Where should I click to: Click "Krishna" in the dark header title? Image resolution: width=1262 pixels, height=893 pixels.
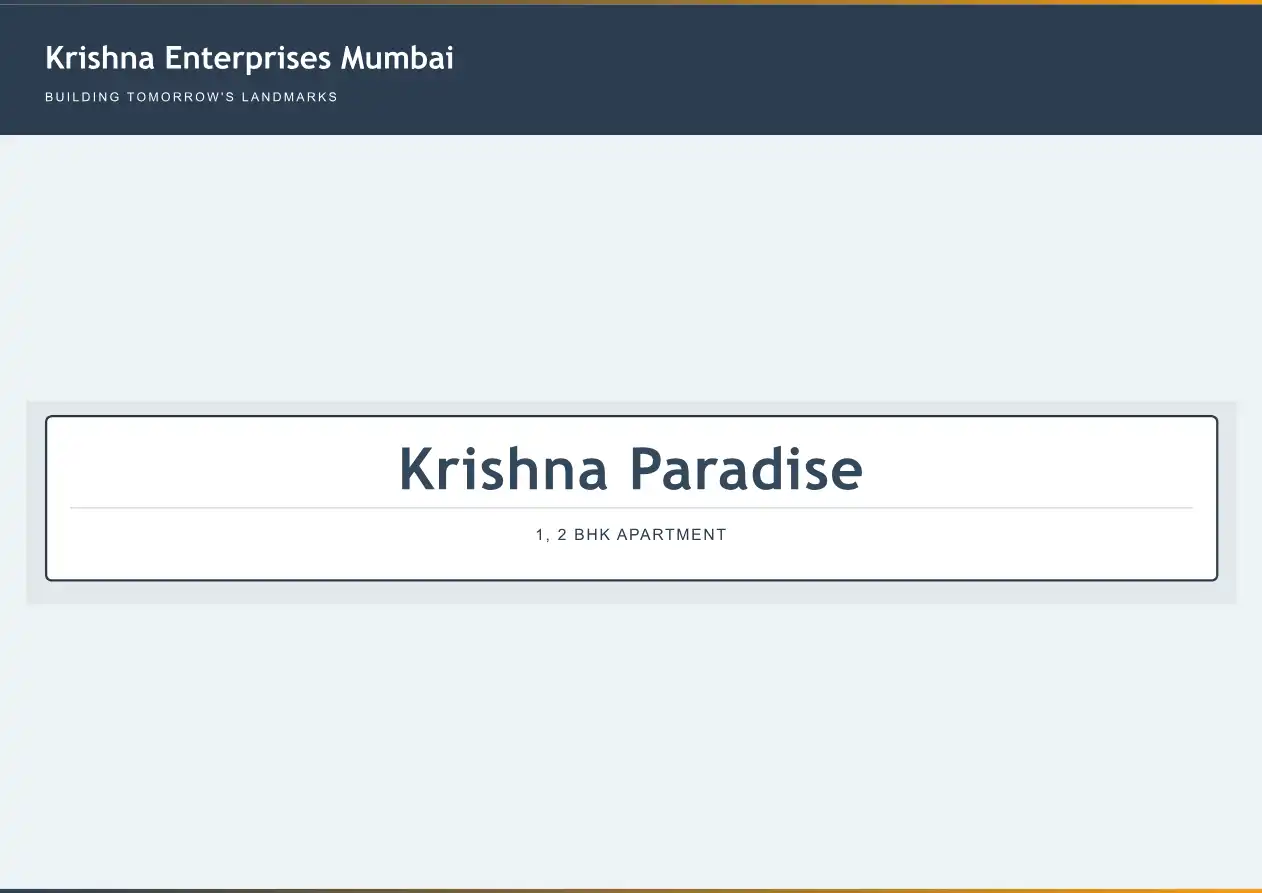pos(100,58)
